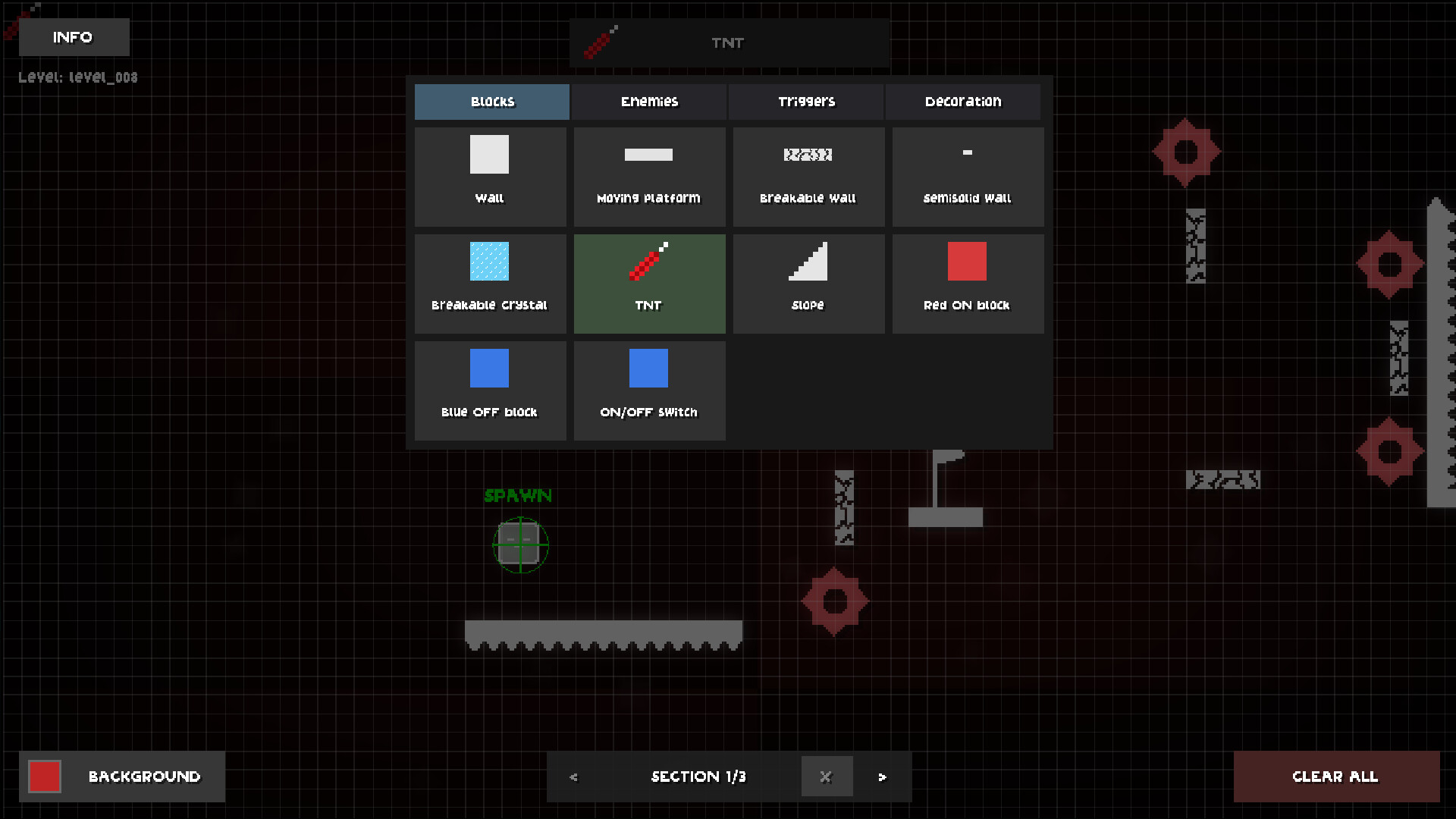Click the horizontal breakable wall in level

pyautogui.click(x=1223, y=479)
